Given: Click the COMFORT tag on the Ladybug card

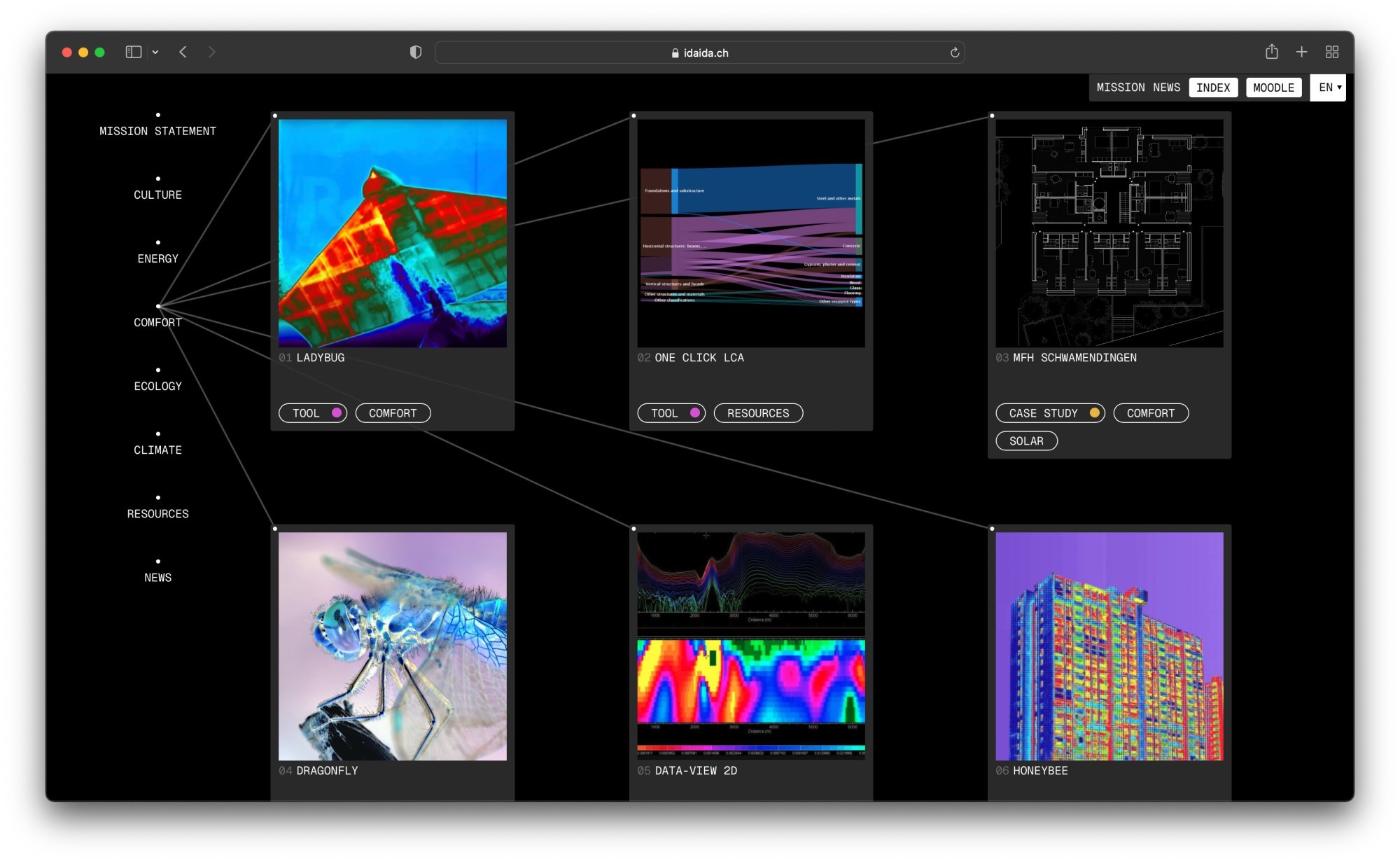Looking at the screenshot, I should coord(393,413).
